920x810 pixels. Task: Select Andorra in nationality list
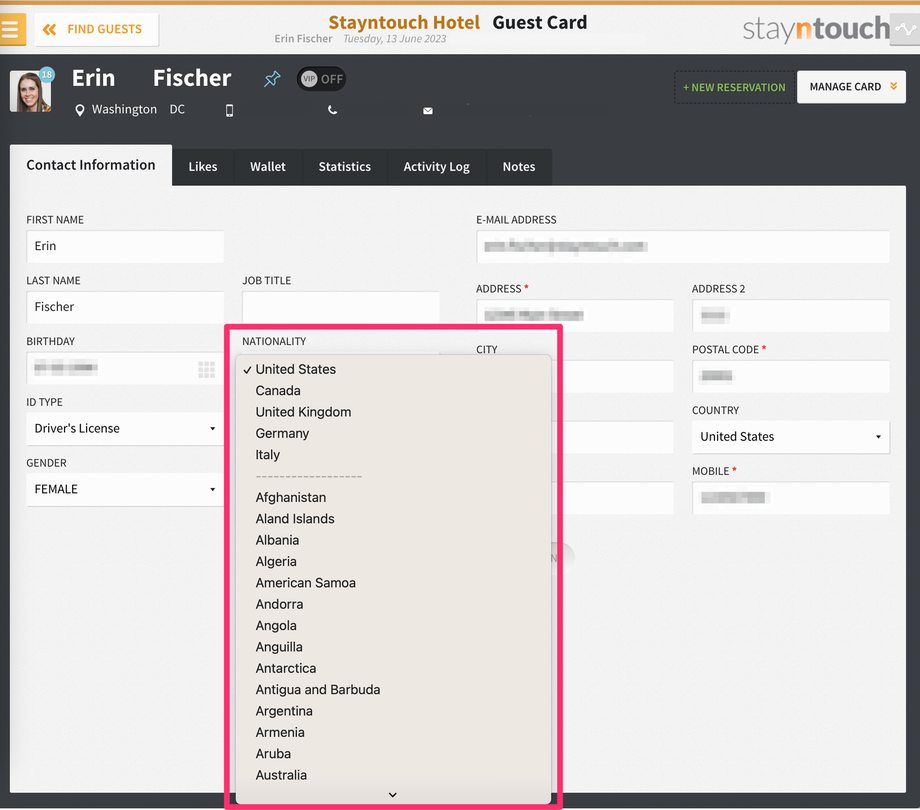click(x=393, y=604)
